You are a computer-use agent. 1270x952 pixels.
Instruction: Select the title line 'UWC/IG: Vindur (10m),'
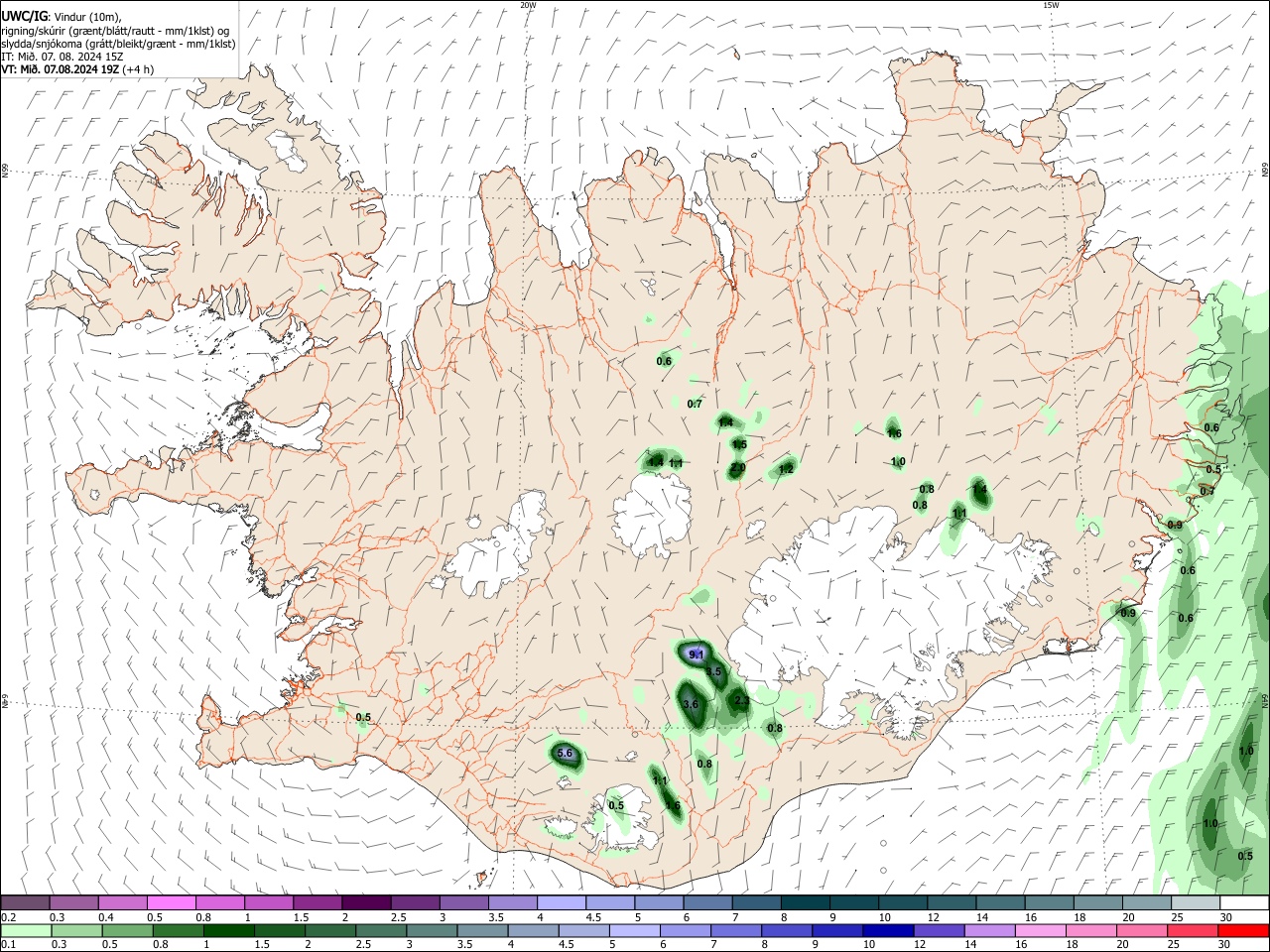(61, 16)
